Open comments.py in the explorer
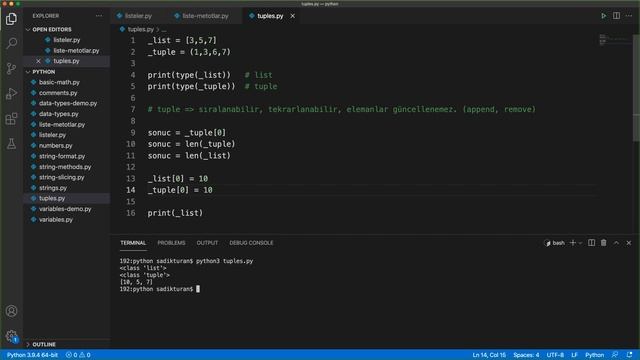The height and width of the screenshot is (360, 640). point(58,93)
